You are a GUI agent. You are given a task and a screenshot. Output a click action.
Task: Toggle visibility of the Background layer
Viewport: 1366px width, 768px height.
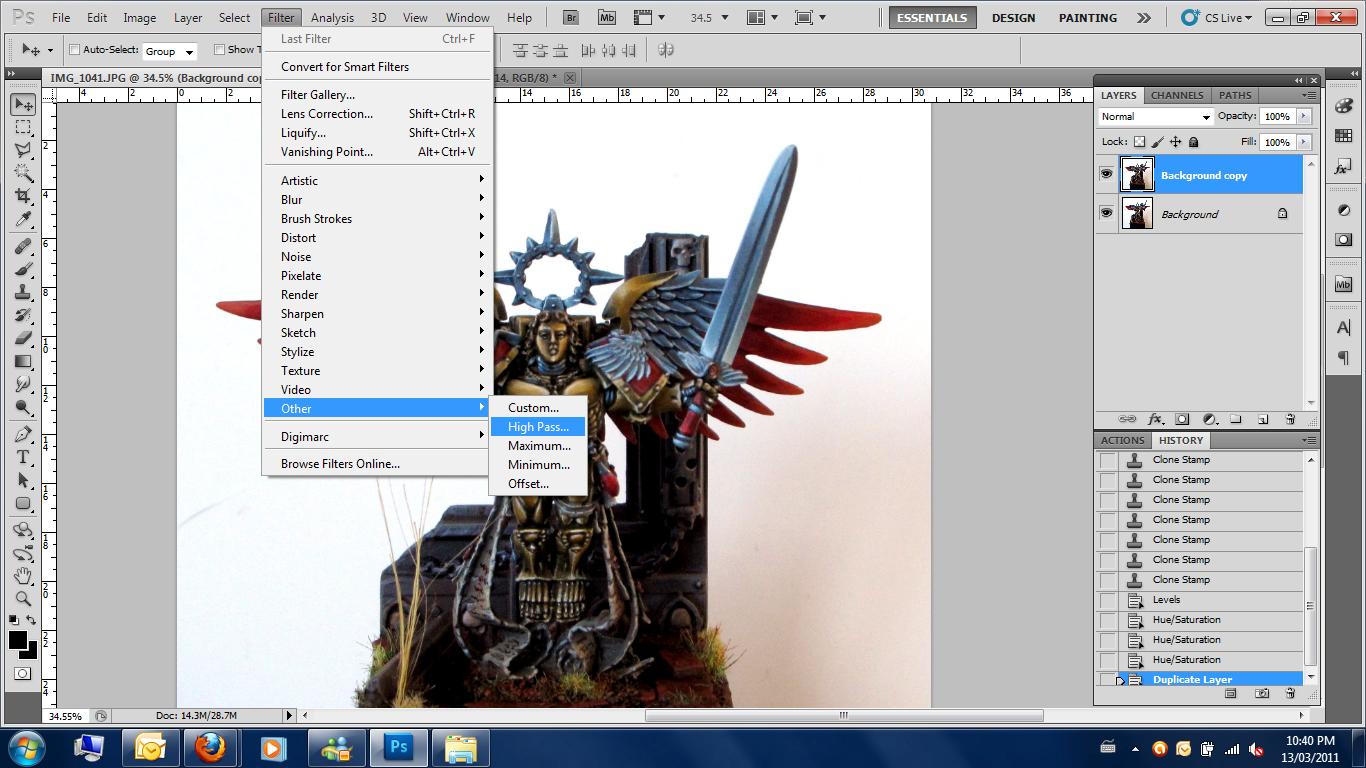pos(1106,213)
